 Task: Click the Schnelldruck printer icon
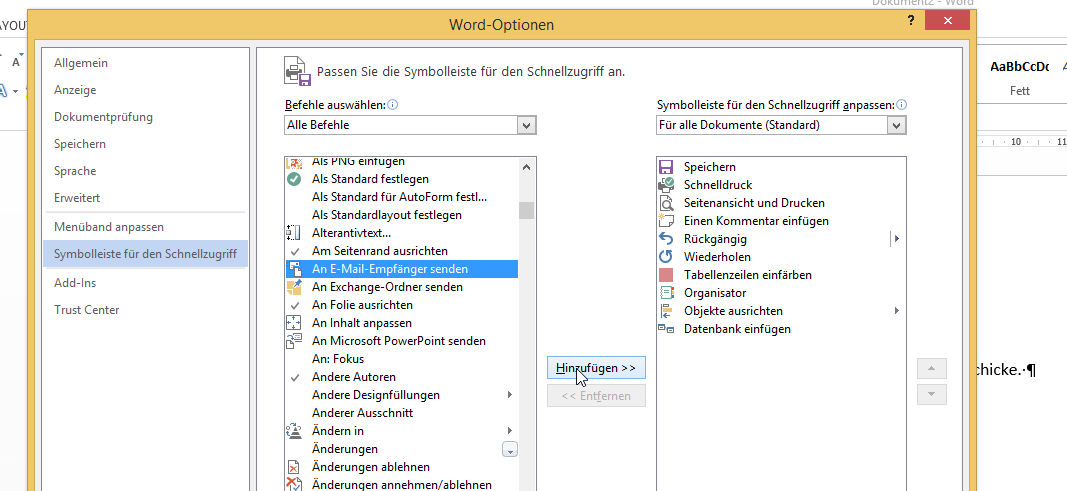(666, 184)
